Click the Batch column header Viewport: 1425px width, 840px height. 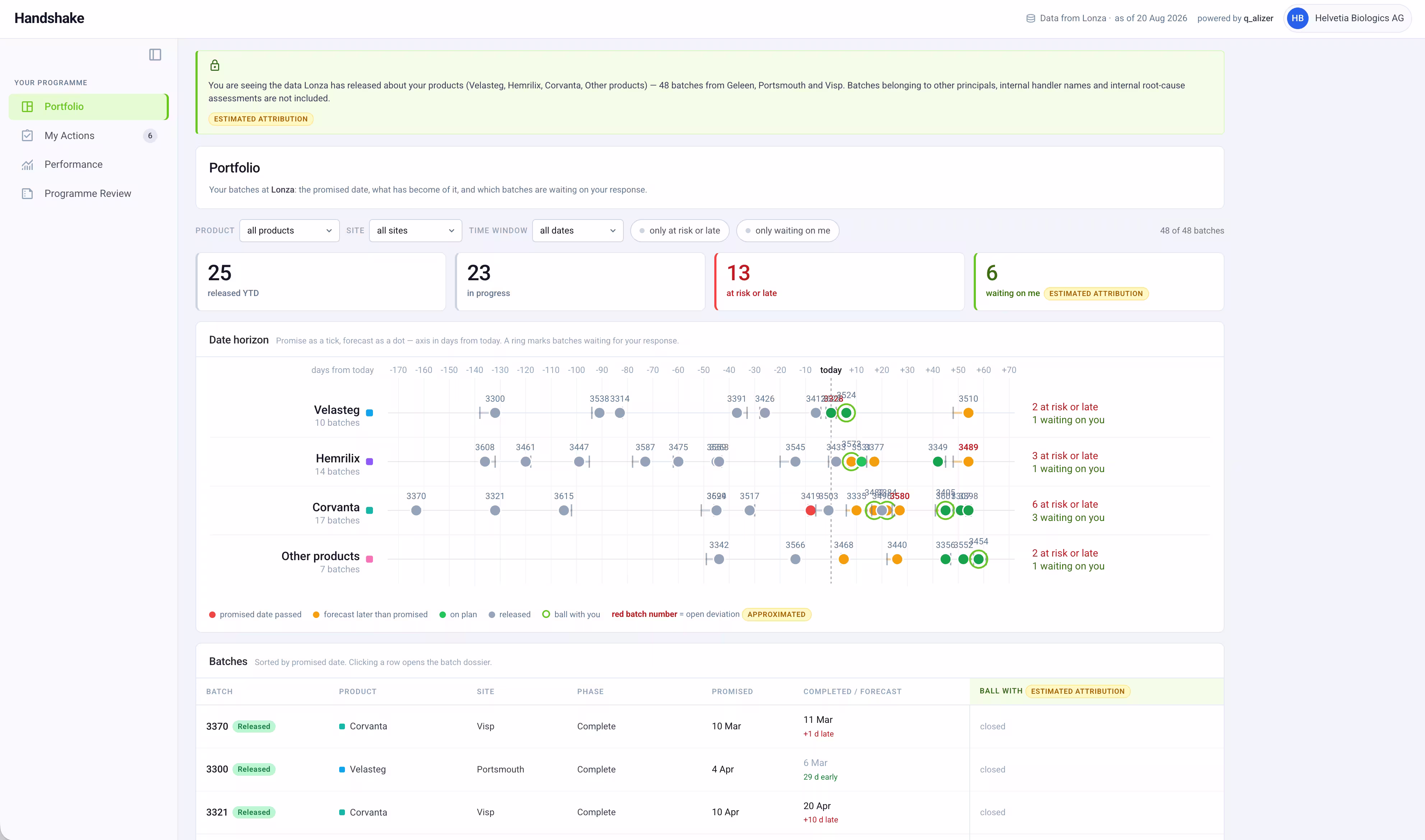(x=219, y=692)
